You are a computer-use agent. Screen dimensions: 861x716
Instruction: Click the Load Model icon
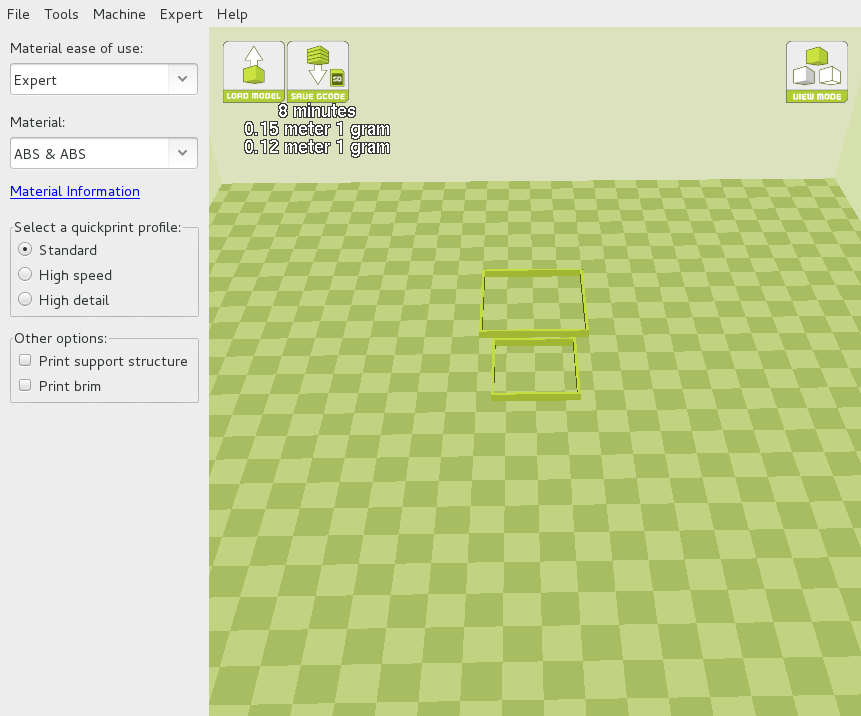[x=254, y=72]
